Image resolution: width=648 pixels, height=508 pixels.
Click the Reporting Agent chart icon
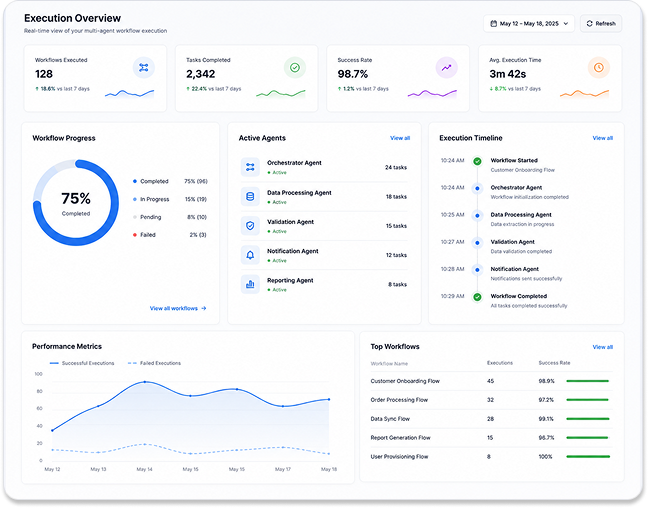[250, 284]
